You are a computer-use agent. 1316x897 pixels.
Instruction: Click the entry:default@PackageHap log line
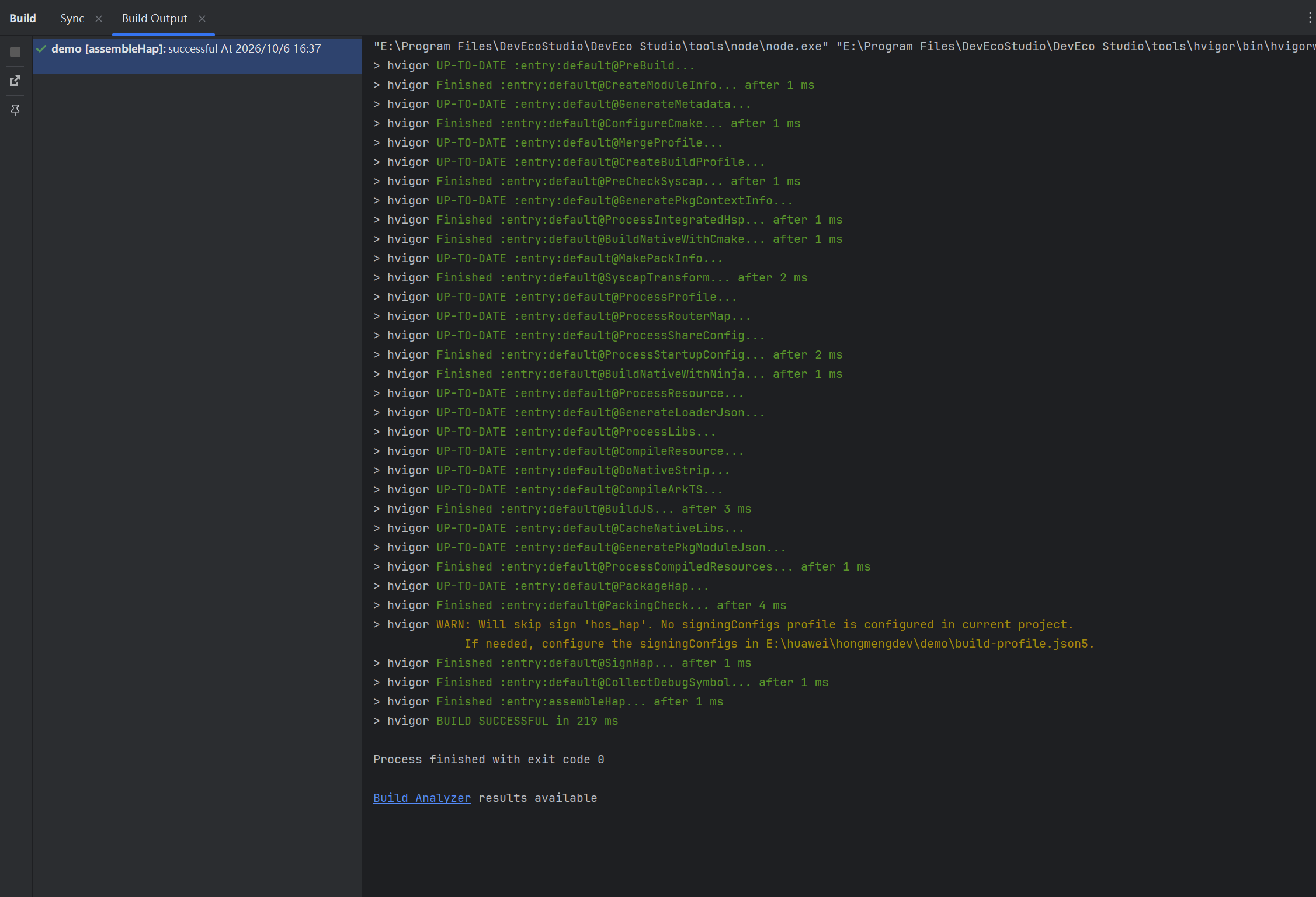coord(541,586)
